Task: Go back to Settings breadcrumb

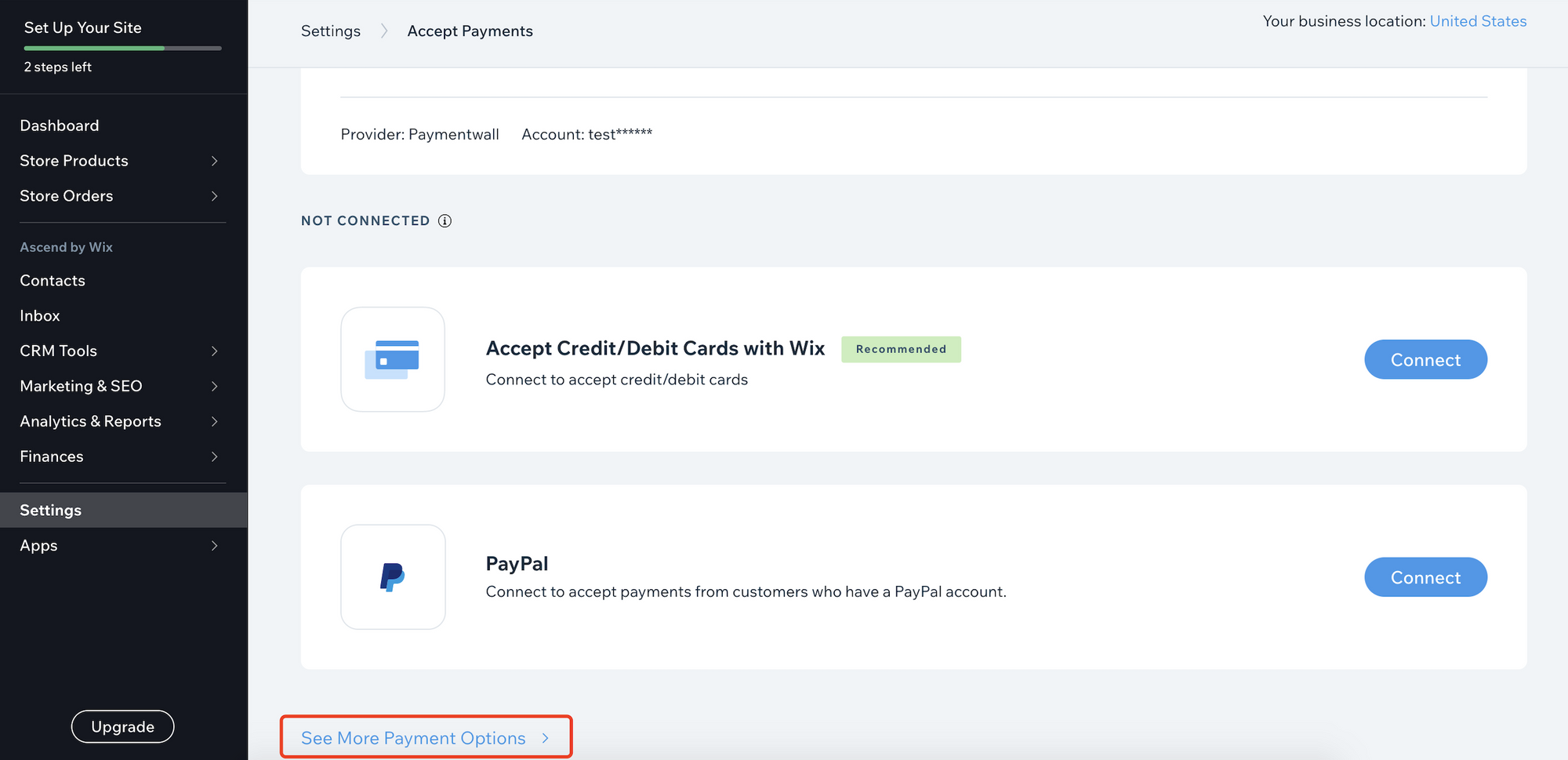Action: click(331, 31)
